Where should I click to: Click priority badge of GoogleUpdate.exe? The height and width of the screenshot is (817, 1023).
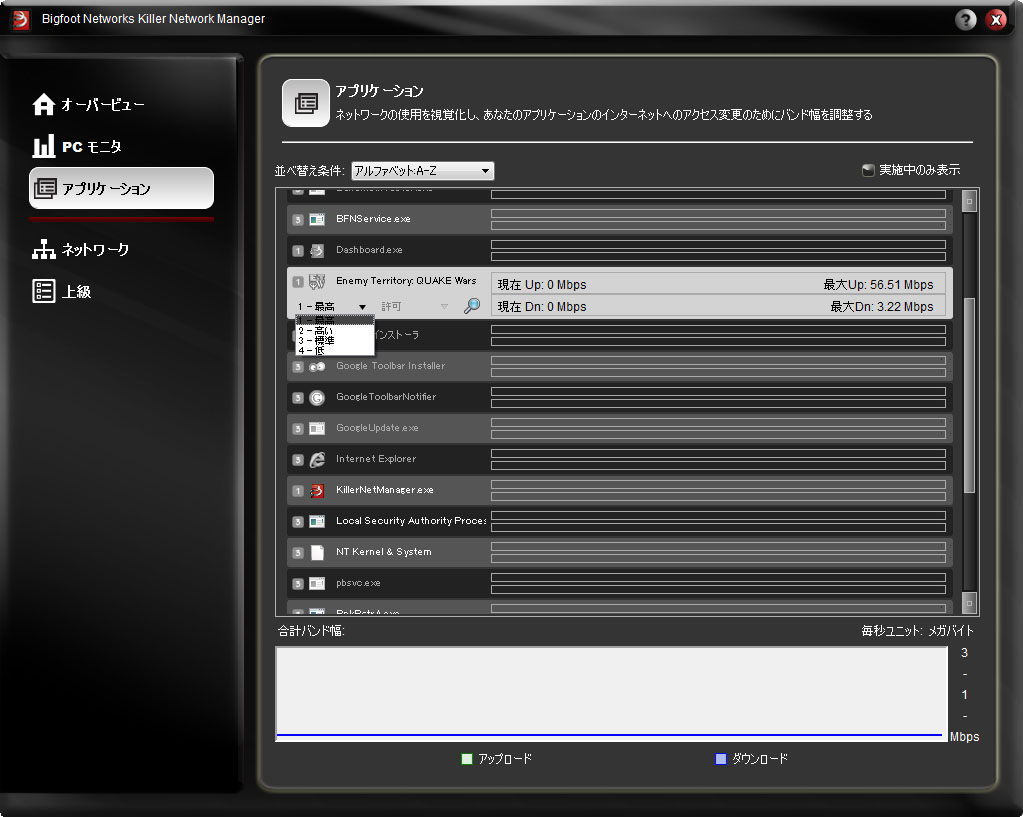click(298, 429)
